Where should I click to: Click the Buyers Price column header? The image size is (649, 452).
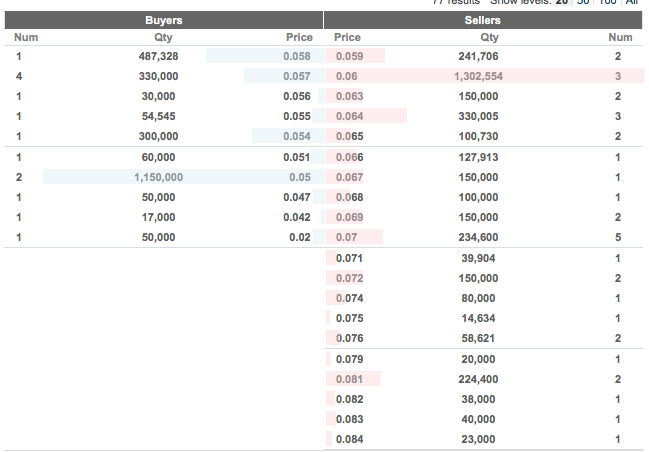click(x=299, y=37)
